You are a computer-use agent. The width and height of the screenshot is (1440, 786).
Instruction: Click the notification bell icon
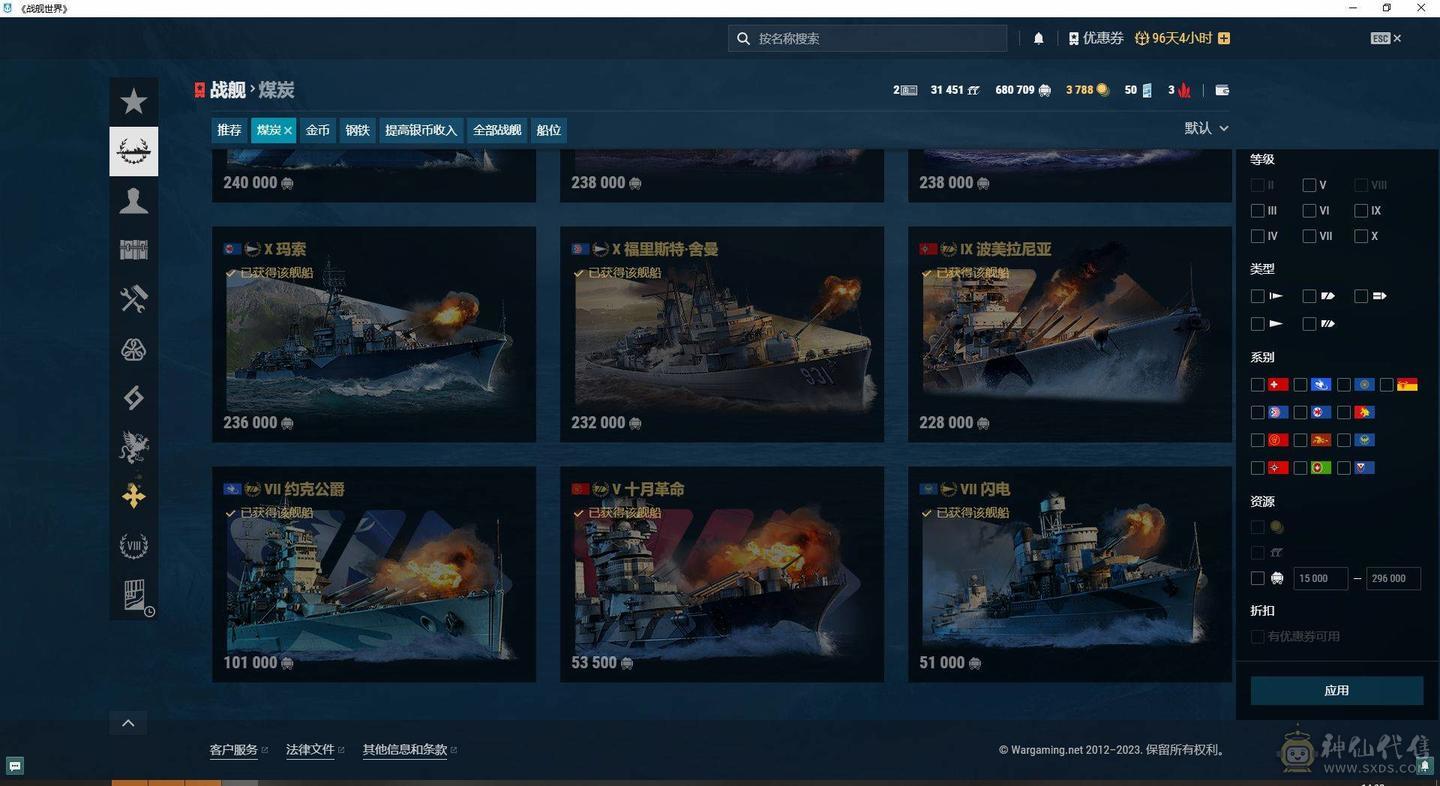coord(1038,38)
